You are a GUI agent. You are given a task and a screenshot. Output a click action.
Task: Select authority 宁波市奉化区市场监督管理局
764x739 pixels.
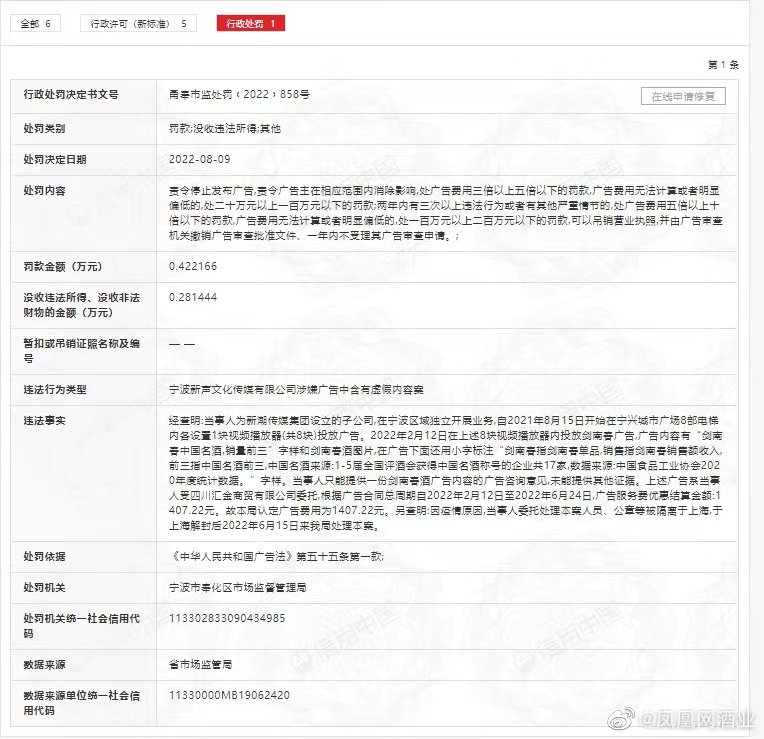pyautogui.click(x=238, y=587)
